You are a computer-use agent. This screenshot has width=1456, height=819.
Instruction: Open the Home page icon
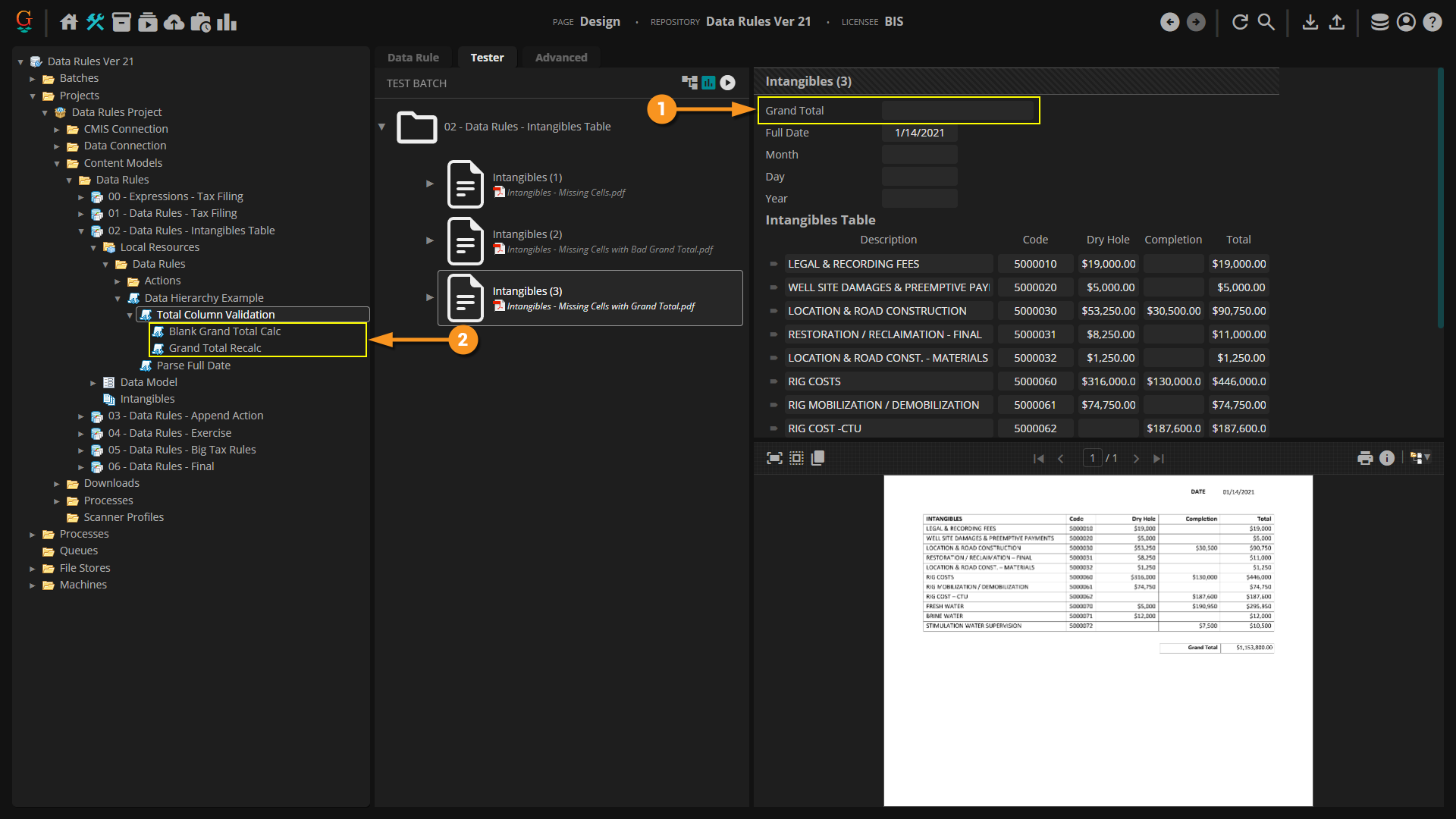[69, 22]
